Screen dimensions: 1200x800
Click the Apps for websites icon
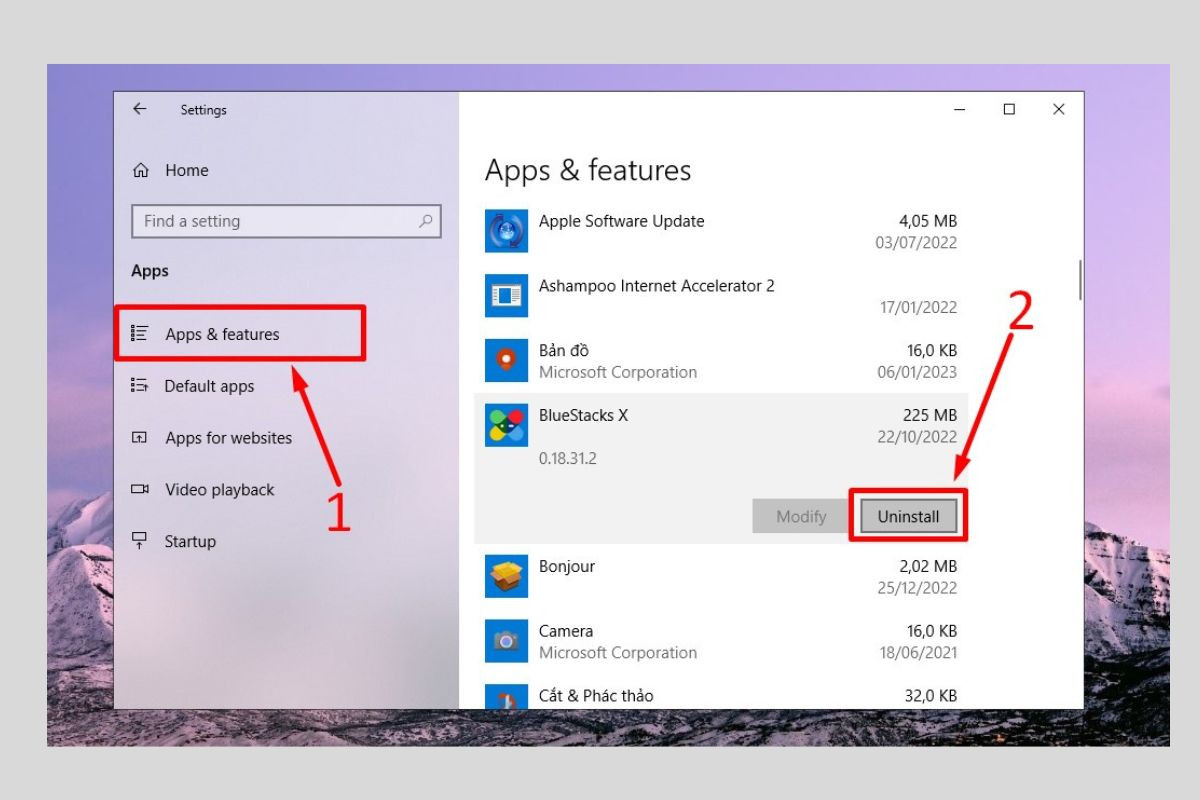pyautogui.click(x=140, y=438)
